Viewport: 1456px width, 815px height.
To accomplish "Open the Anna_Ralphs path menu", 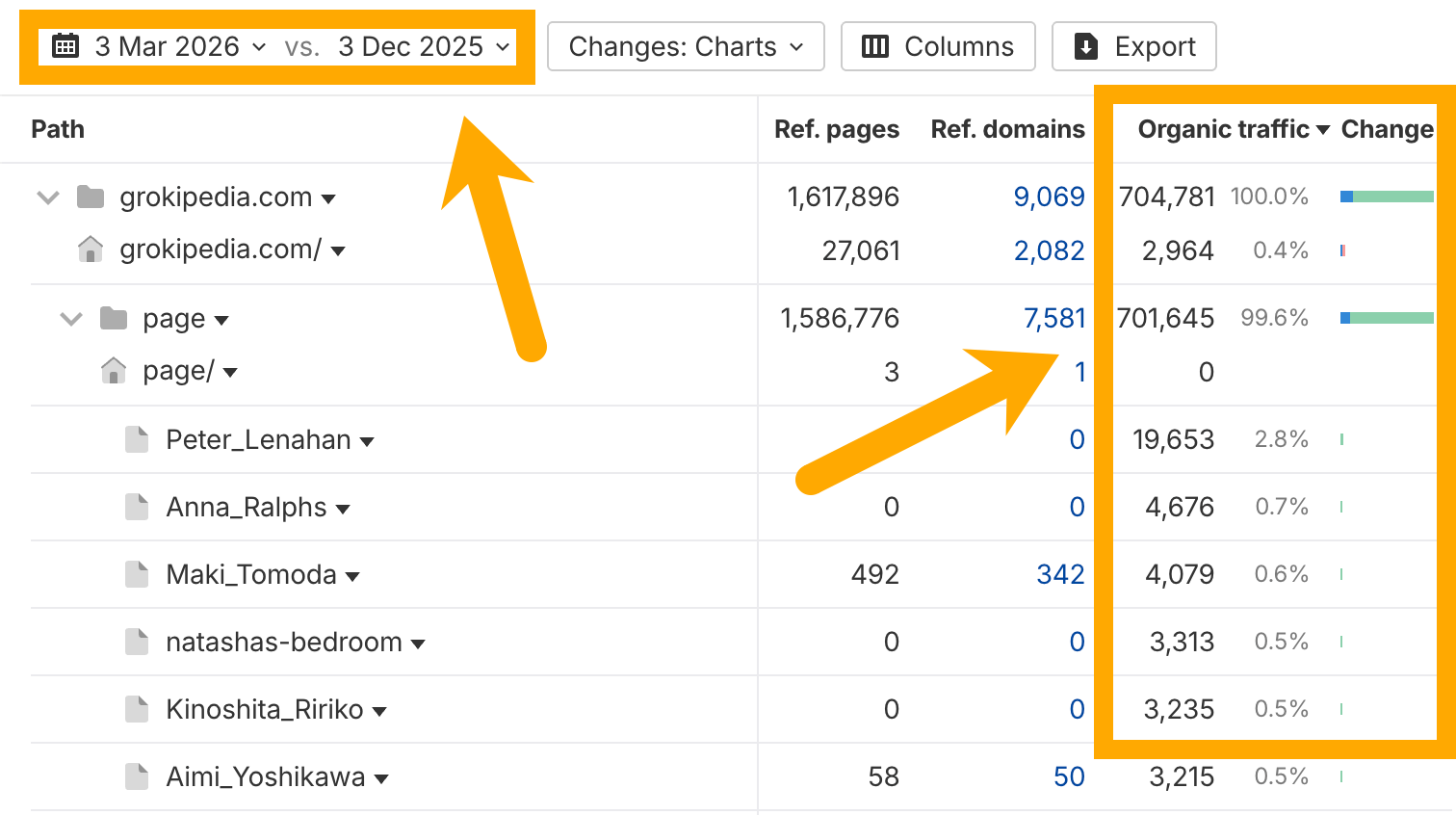I will click(344, 509).
